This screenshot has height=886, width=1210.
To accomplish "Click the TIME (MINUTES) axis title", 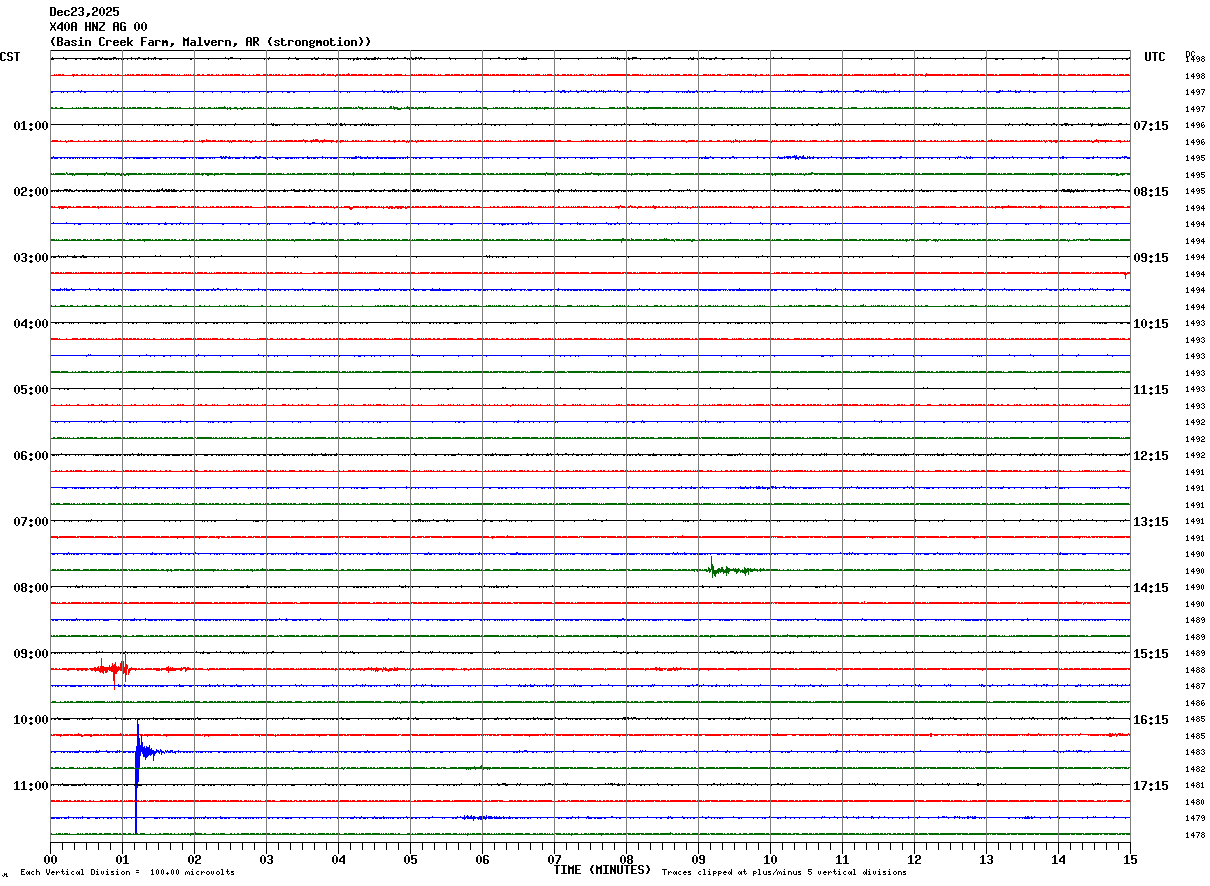I will (602, 870).
